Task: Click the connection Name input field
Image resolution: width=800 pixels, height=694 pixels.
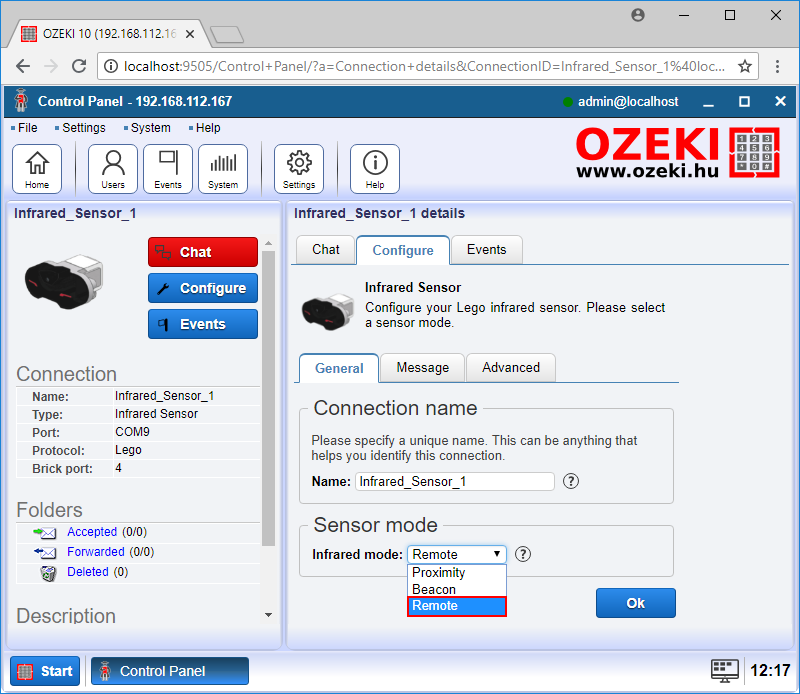Action: coord(455,481)
